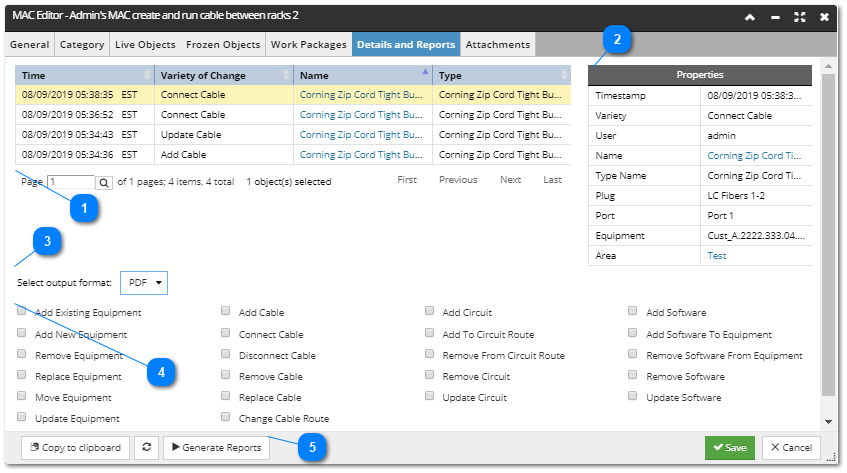
Task: Switch to the General tab
Action: 30,45
